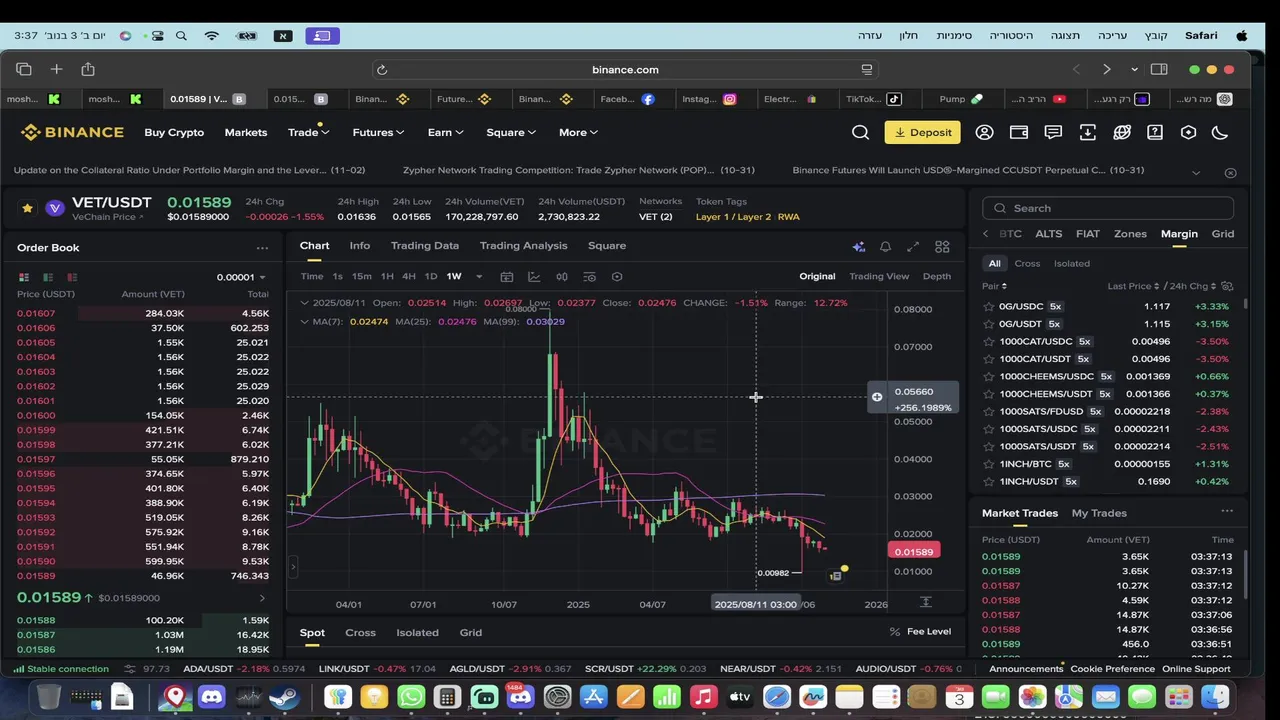Switch chart to Trading View
The height and width of the screenshot is (720, 1280).
pos(879,277)
